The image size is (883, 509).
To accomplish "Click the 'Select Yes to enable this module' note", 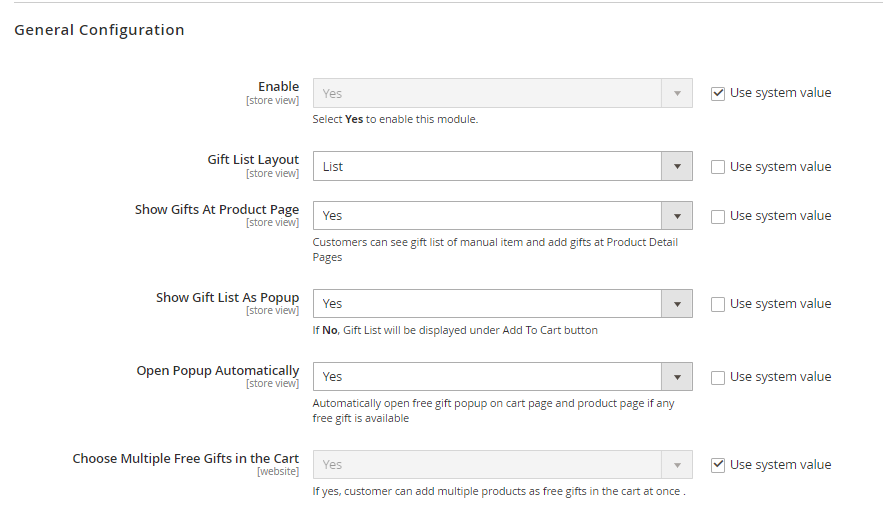I will point(395,119).
